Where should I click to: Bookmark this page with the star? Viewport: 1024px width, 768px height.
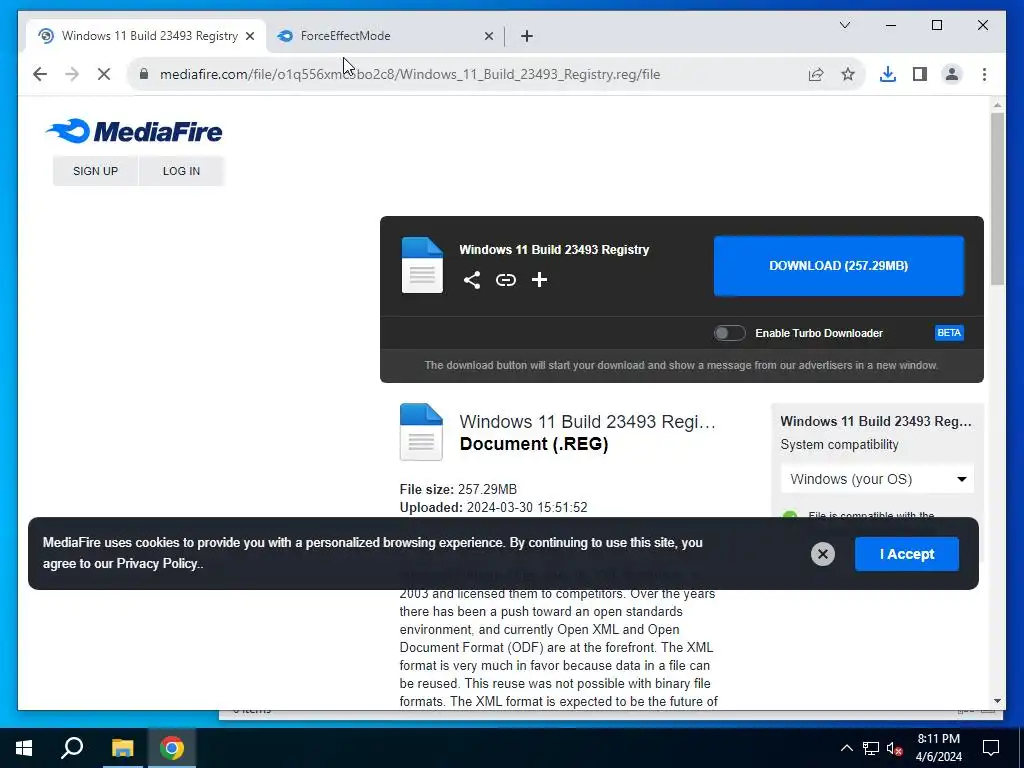pyautogui.click(x=848, y=74)
